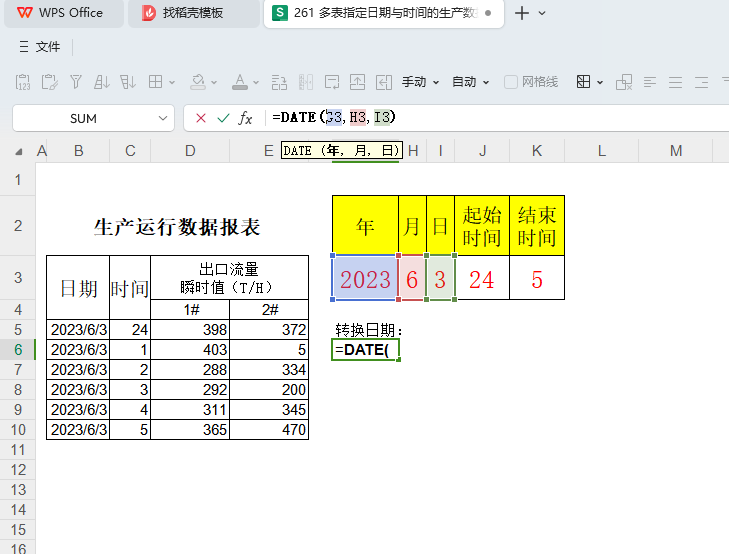
Task: Click the month cell showing 6
Action: point(412,278)
